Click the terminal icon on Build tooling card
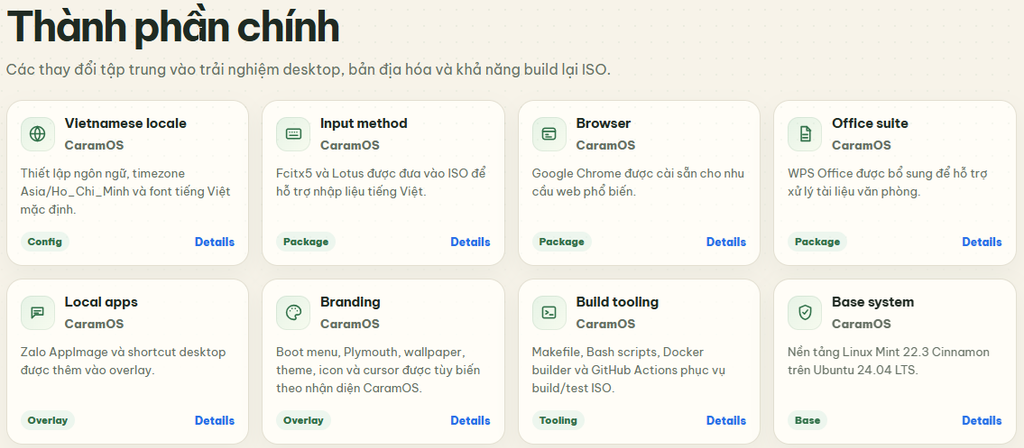 coord(549,313)
